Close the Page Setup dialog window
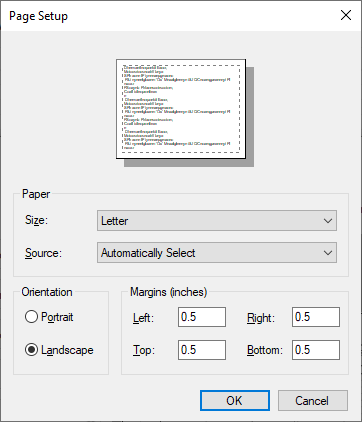 tap(346, 15)
